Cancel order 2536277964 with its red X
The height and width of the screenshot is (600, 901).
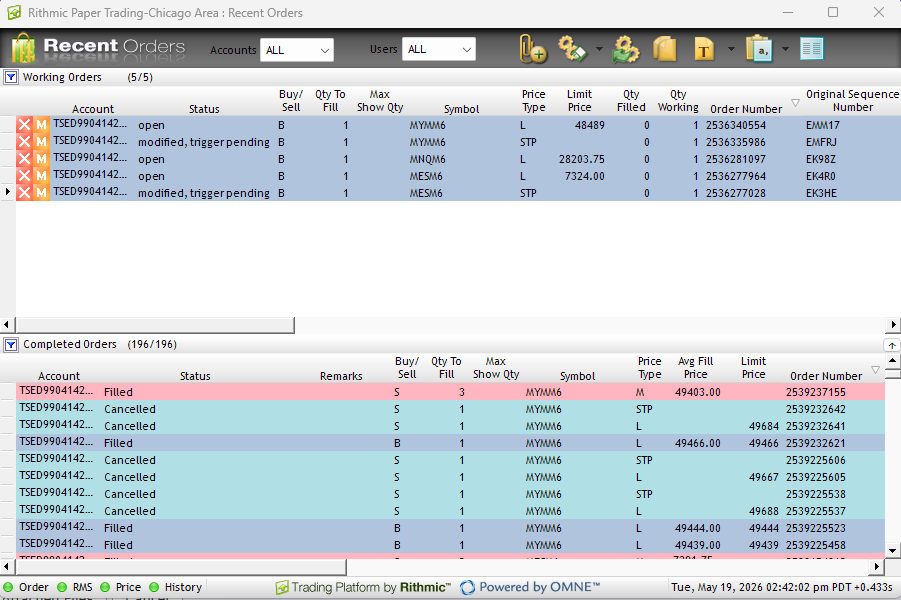click(x=24, y=176)
